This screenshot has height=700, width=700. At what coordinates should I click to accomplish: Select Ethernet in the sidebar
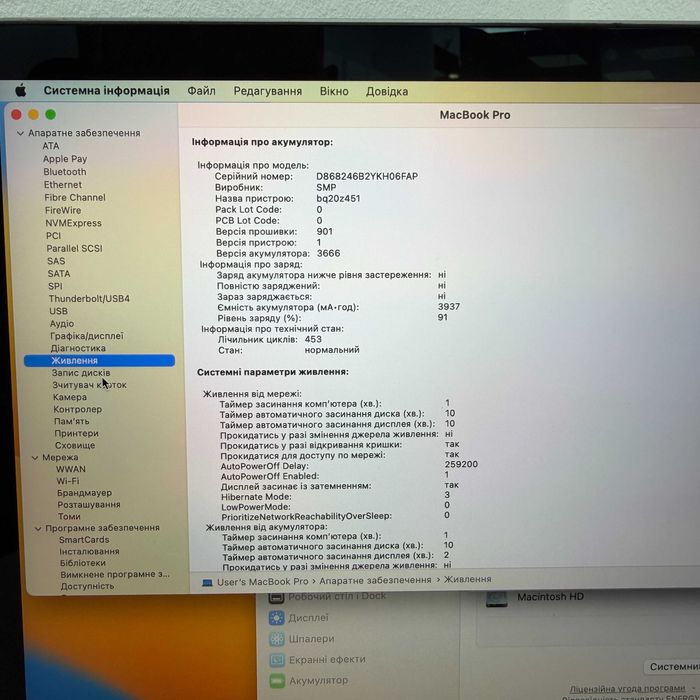[x=62, y=185]
